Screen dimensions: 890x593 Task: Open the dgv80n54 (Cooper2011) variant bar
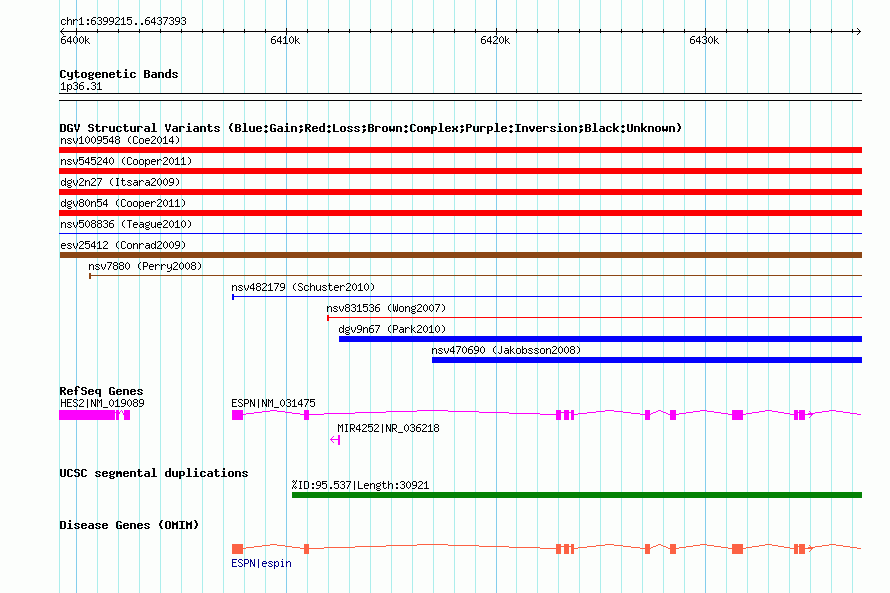pyautogui.click(x=460, y=213)
